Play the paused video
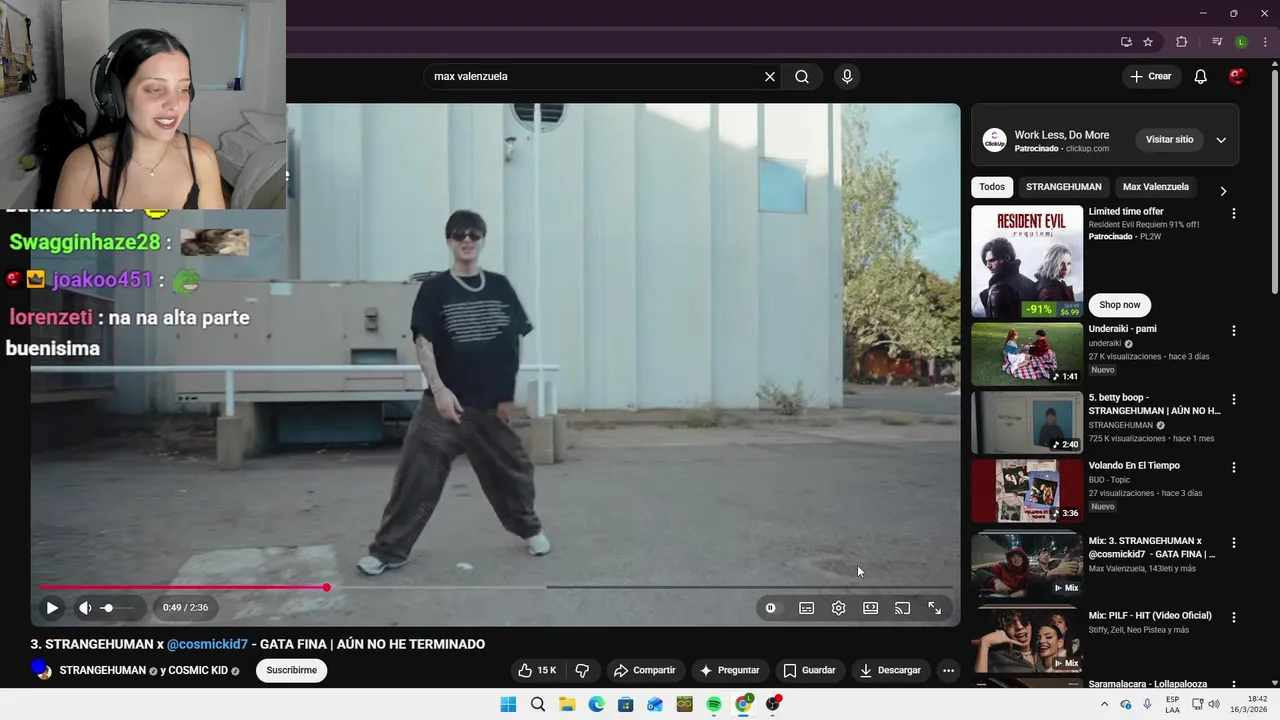This screenshot has width=1280, height=720. click(52, 607)
